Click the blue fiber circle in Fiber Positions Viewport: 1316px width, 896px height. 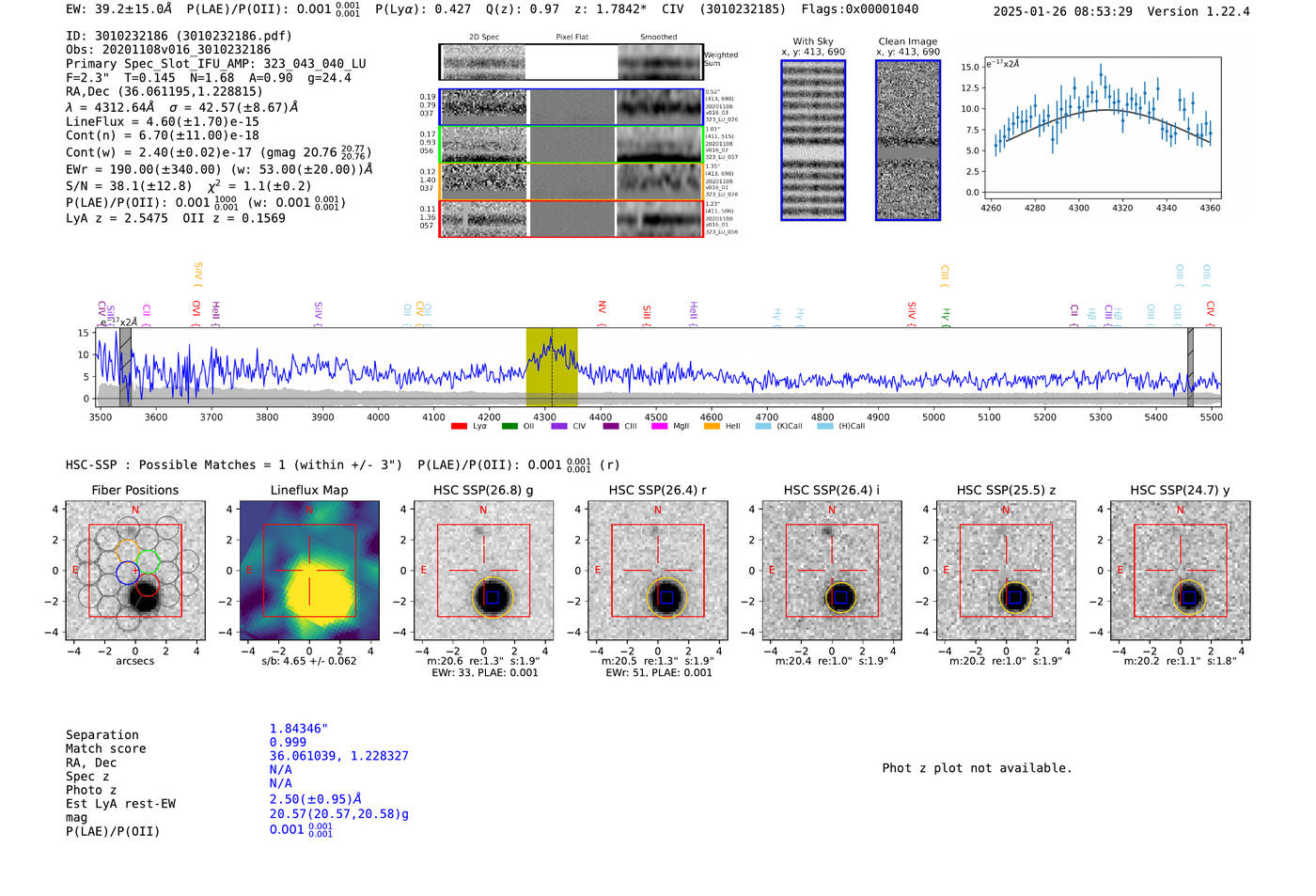[127, 572]
